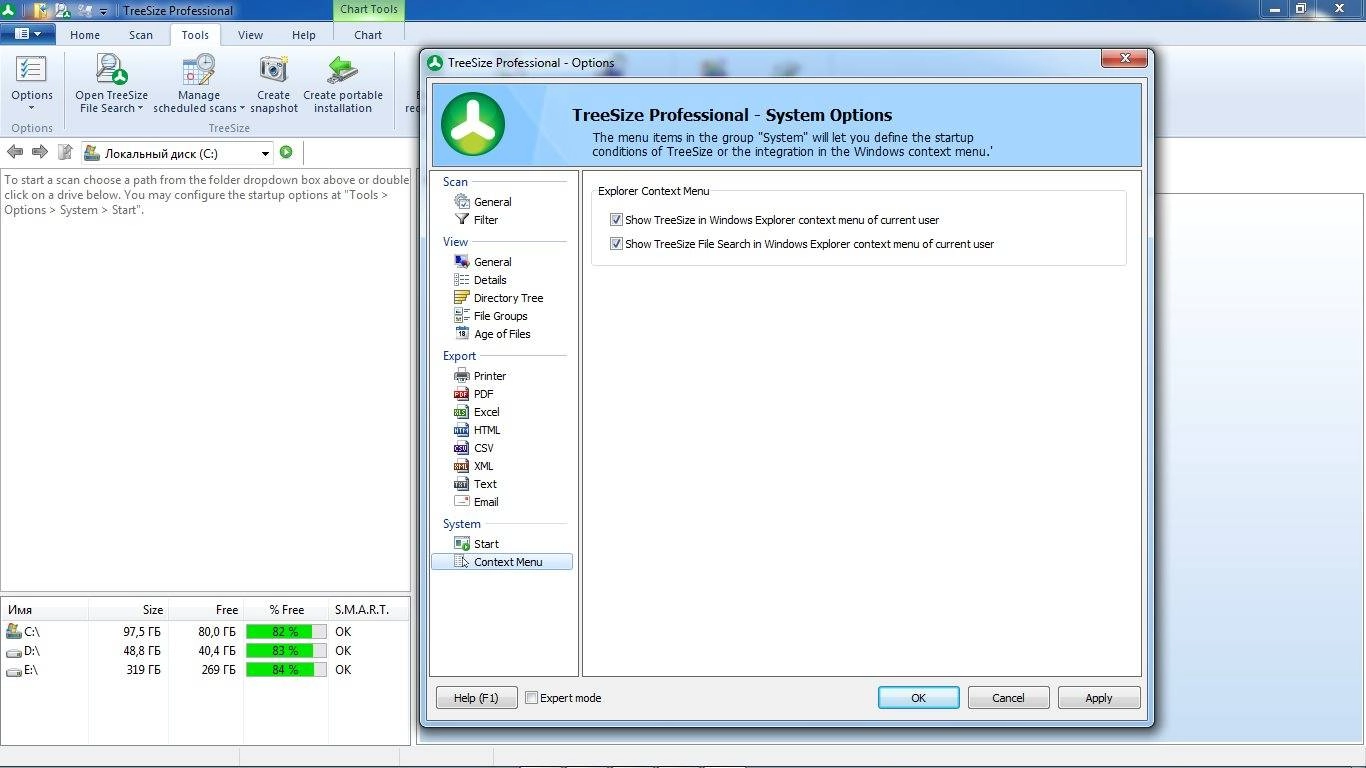
Task: Open the Customize Quick Access Toolbar arrow
Action: [103, 12]
